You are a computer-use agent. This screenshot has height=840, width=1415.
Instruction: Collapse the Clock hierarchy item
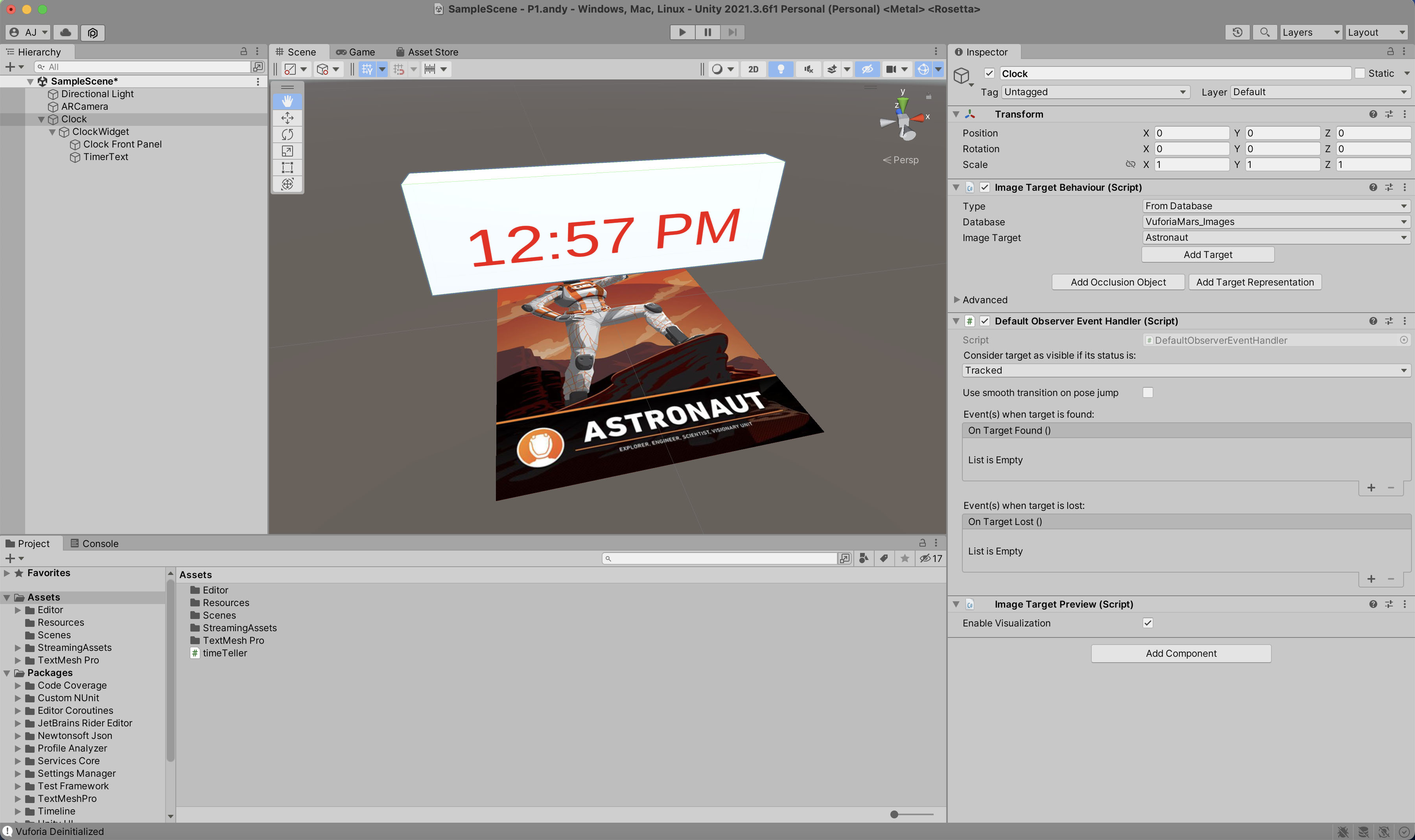click(41, 120)
